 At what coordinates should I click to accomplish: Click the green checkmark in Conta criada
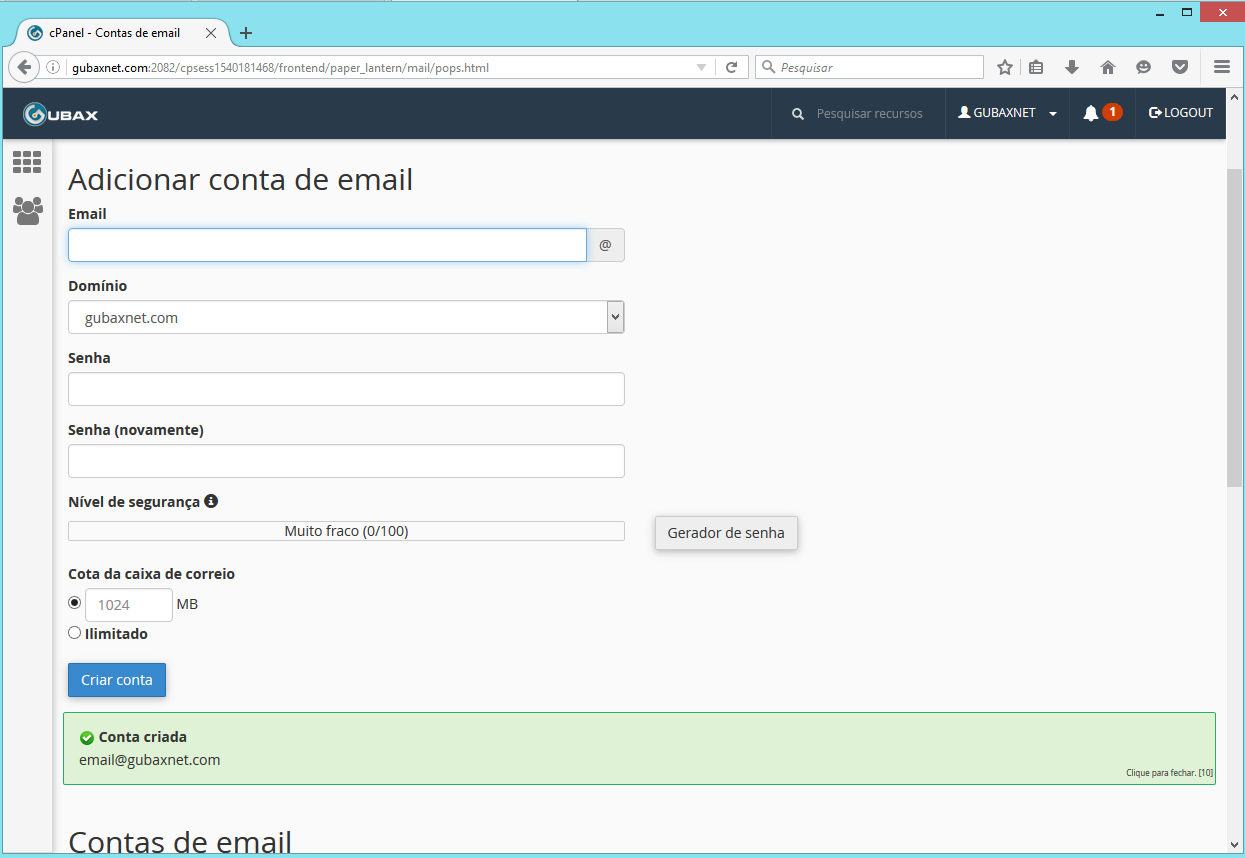tap(87, 737)
